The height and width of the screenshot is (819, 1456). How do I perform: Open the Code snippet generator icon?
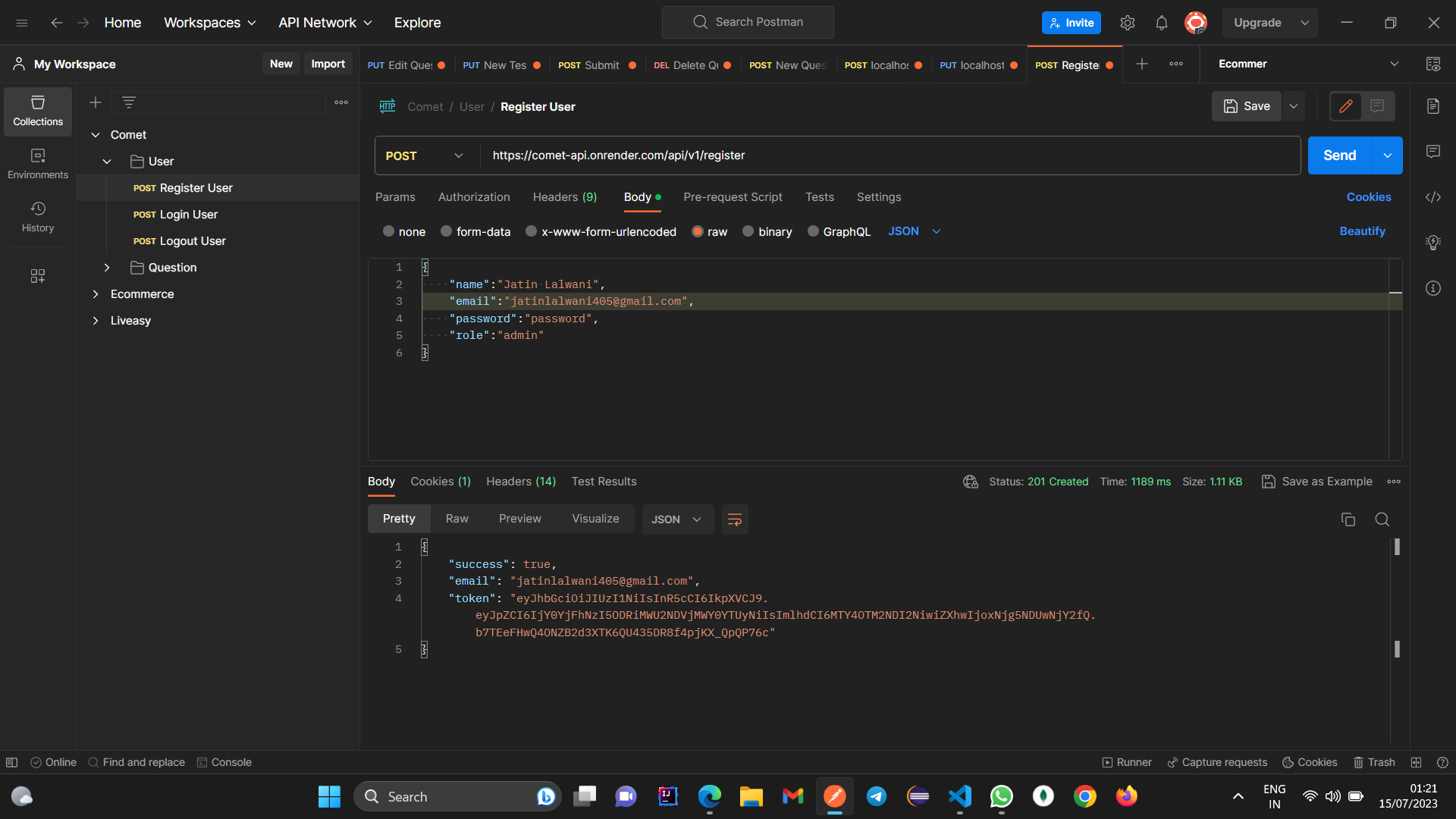pyautogui.click(x=1433, y=197)
